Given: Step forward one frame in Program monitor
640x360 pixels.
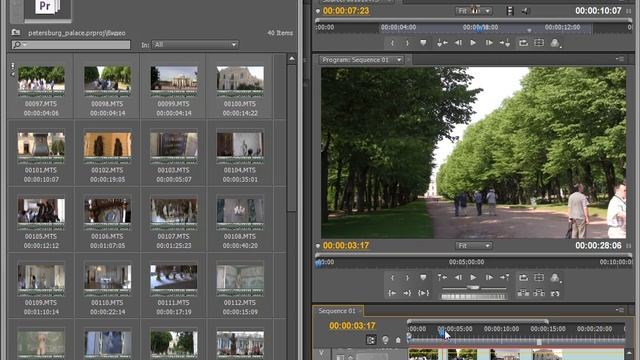Looking at the screenshot, I should coord(489,278).
